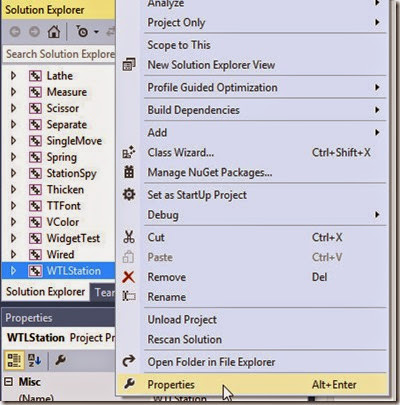Click the WidgetTest project icon

tap(35, 238)
